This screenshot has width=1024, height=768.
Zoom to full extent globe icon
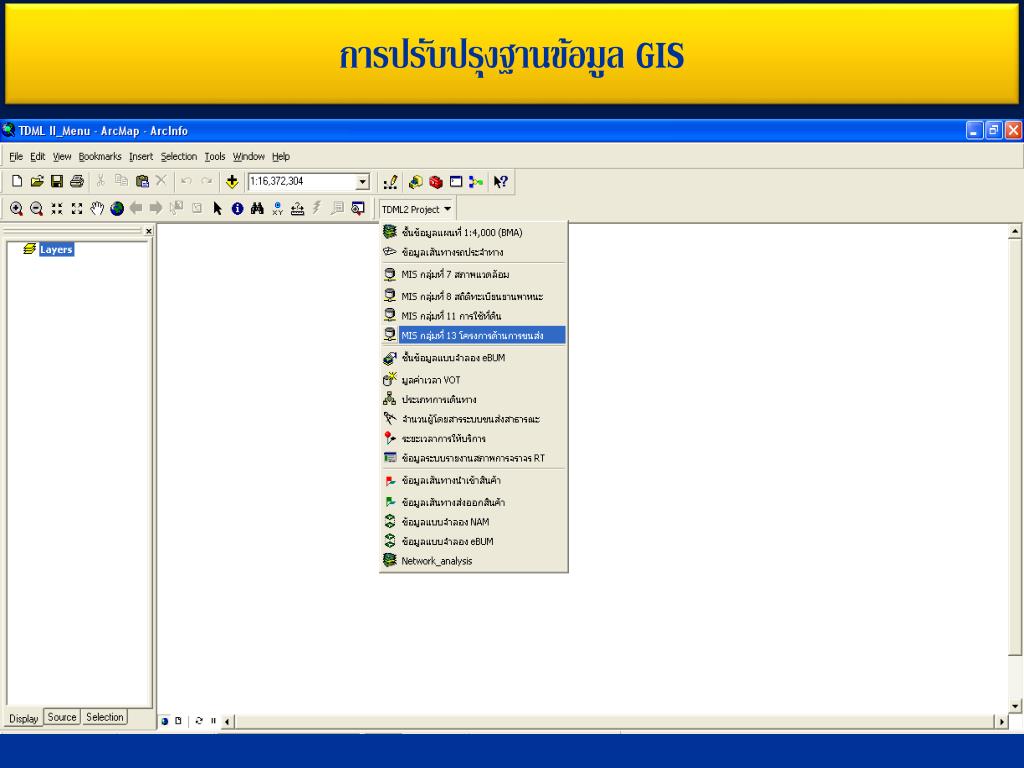click(x=117, y=208)
